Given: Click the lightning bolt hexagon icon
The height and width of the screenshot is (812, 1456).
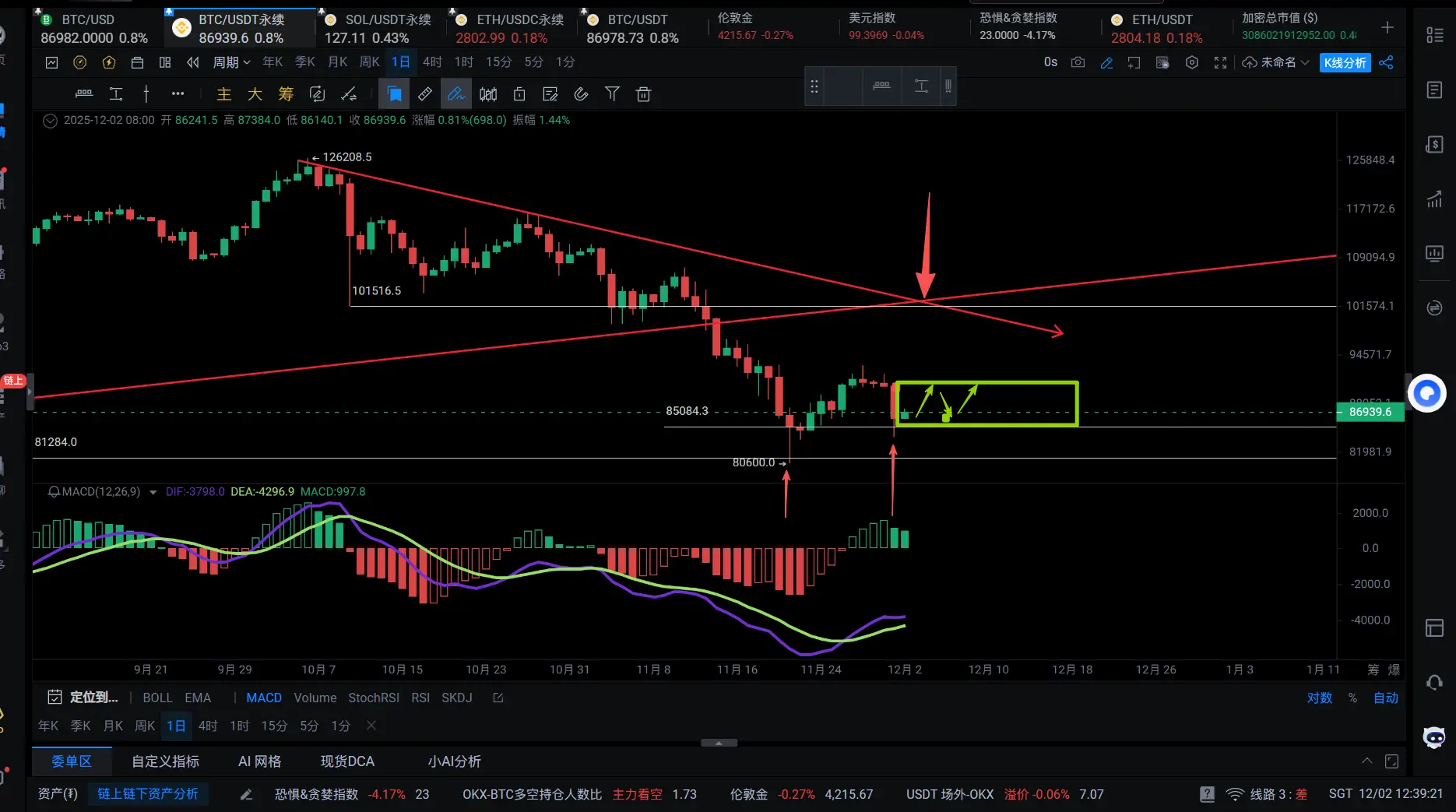Looking at the screenshot, I should pyautogui.click(x=109, y=62).
